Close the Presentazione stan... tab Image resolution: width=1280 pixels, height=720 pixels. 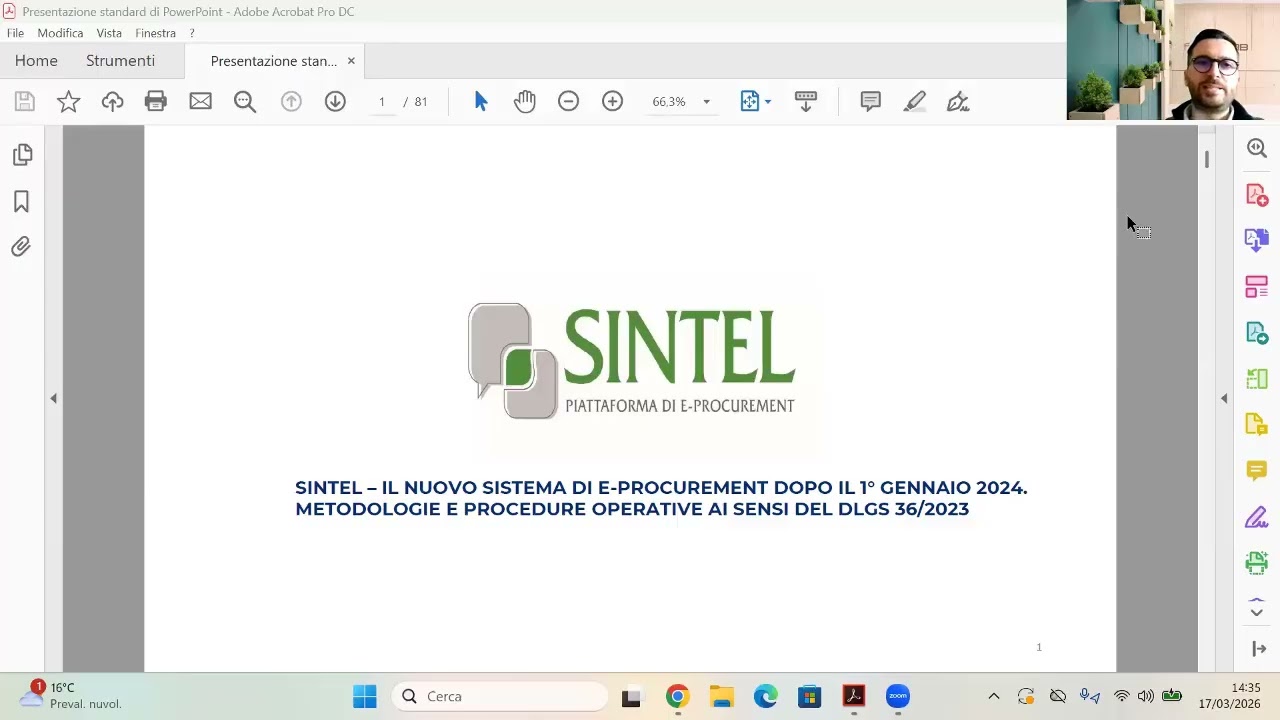(x=351, y=61)
